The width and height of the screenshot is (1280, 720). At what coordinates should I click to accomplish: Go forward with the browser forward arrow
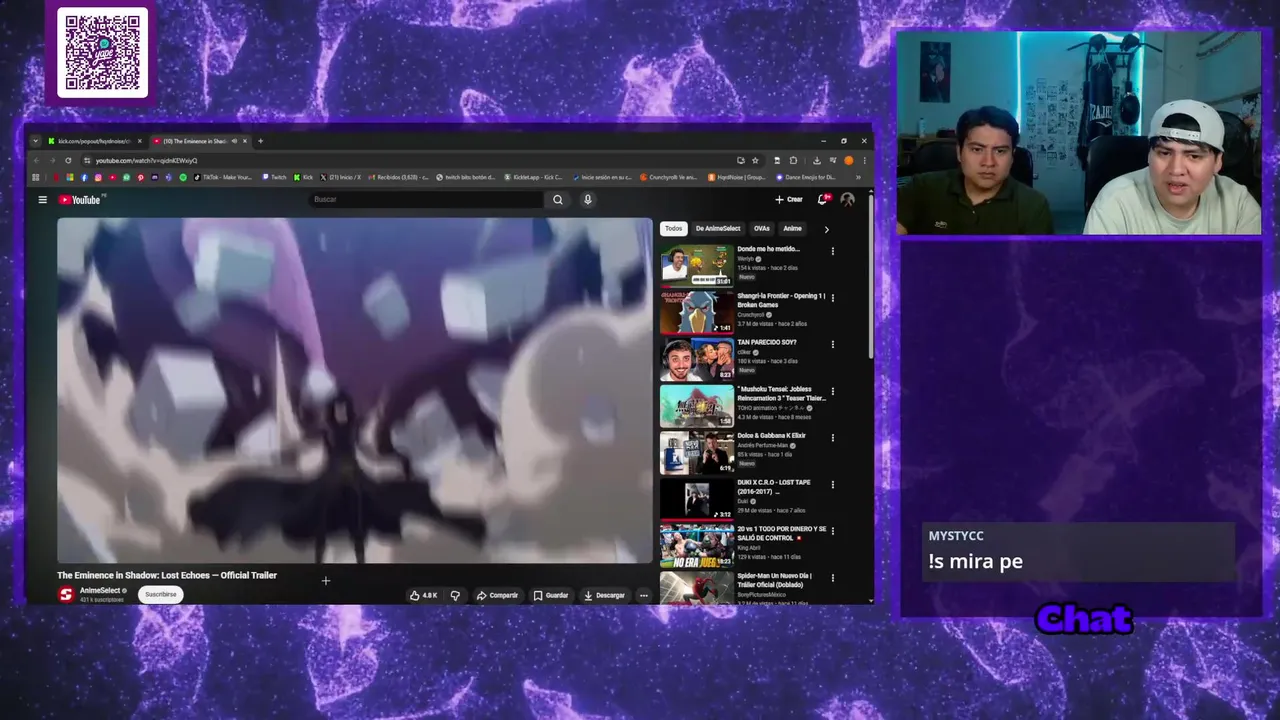click(x=52, y=160)
